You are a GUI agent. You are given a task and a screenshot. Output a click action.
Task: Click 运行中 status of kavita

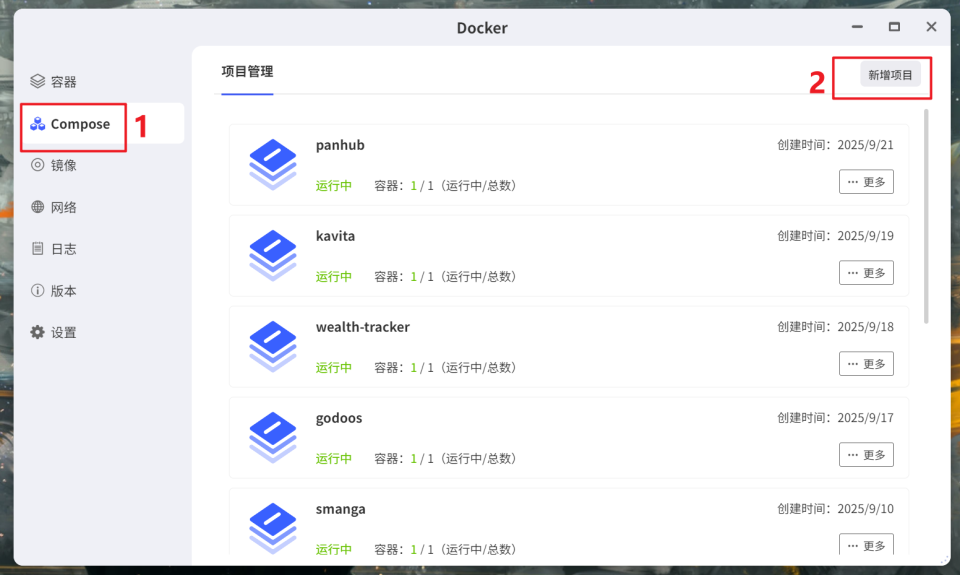(334, 277)
